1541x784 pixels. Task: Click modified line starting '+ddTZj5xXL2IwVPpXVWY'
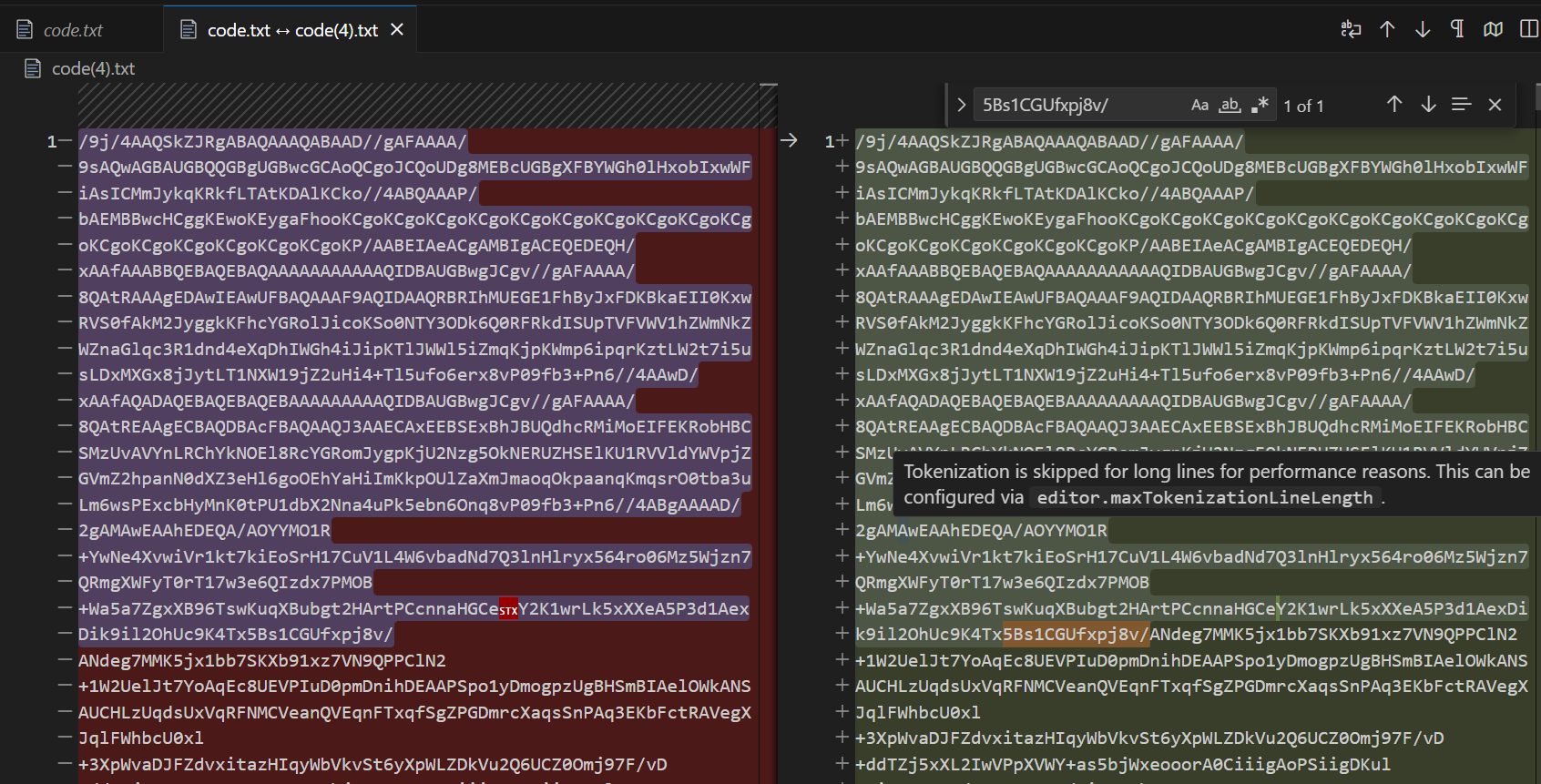click(1123, 764)
